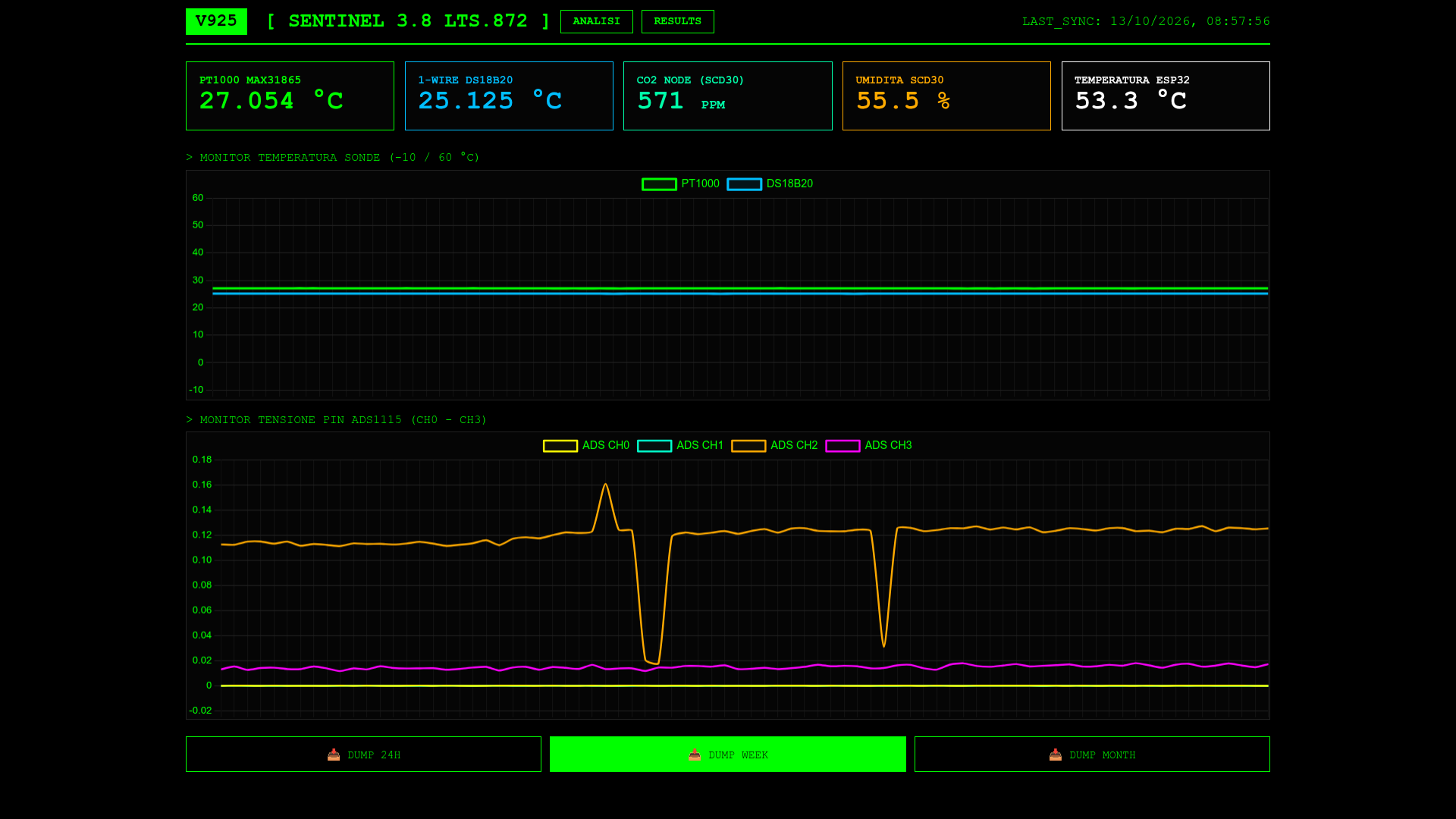Screen dimensions: 1456x819
Task: Toggle ADS CH2 series visibility
Action: tap(774, 445)
